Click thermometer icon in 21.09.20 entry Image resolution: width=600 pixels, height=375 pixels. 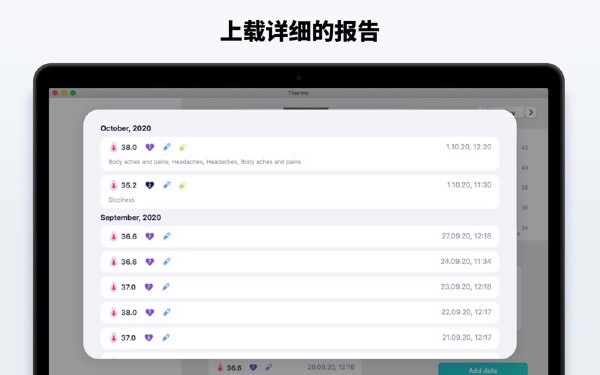113,338
